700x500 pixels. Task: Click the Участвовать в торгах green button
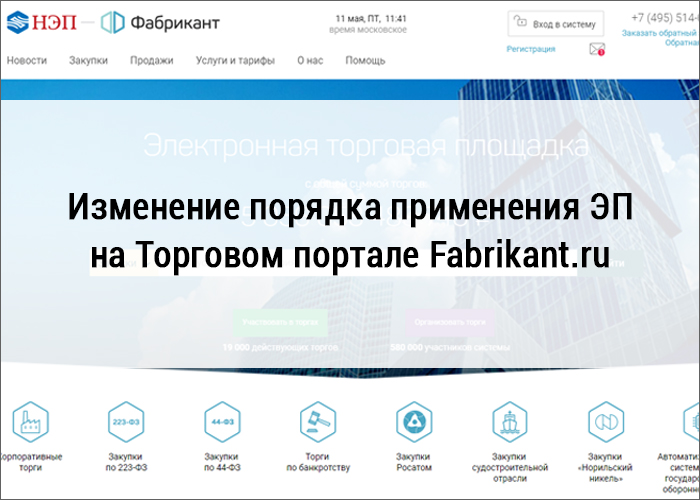point(280,322)
